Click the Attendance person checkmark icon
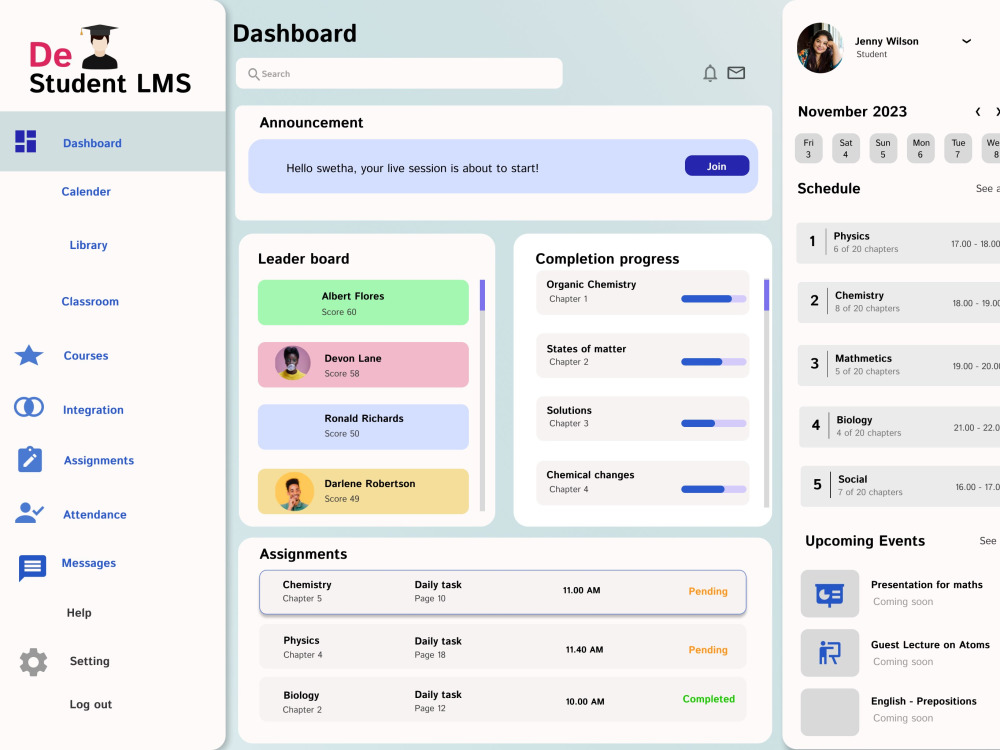1000x750 pixels. coord(29,513)
